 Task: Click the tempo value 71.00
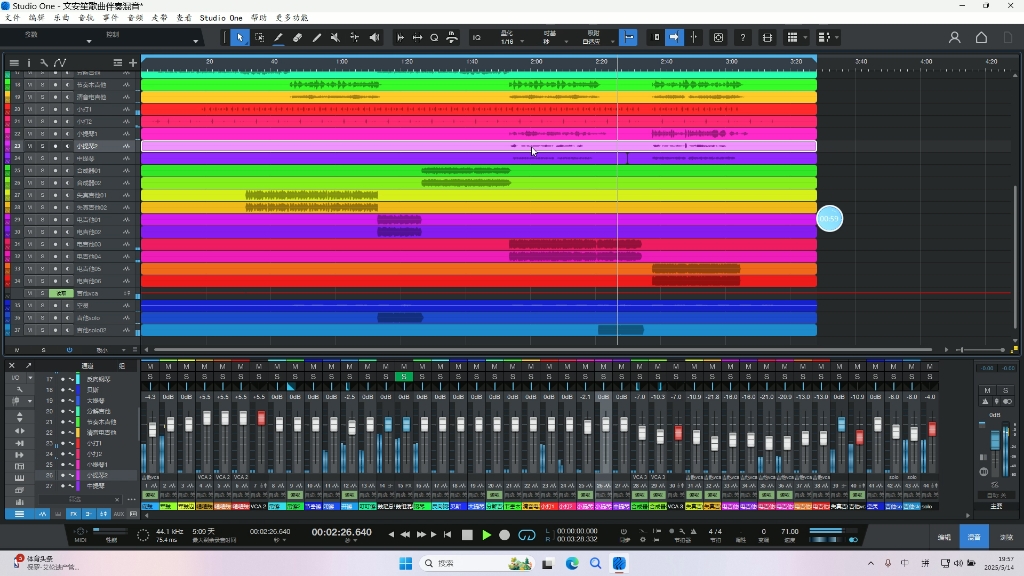[790, 532]
